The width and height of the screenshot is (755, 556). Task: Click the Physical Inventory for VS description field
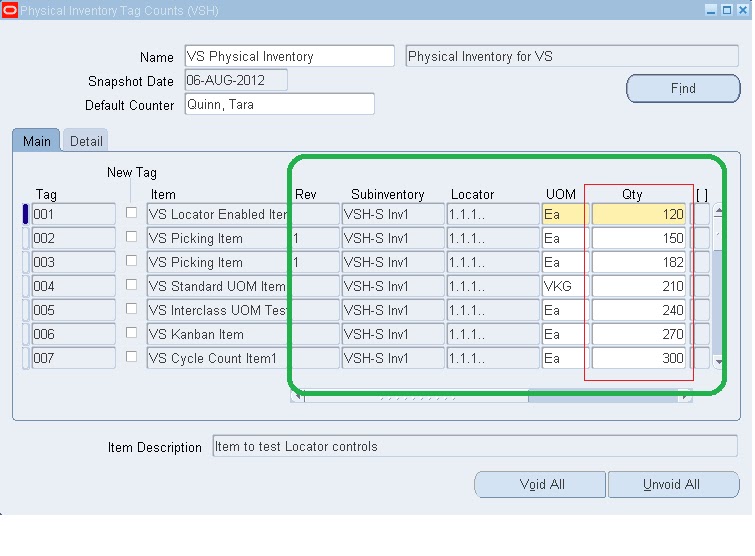pos(572,56)
